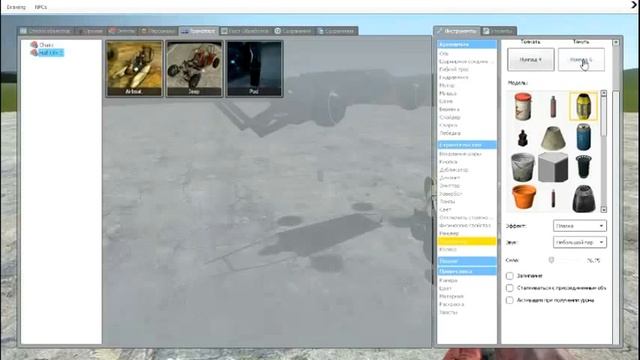Select the Воздушные шары tool
This screenshot has width=640, height=360.
(x=460, y=154)
